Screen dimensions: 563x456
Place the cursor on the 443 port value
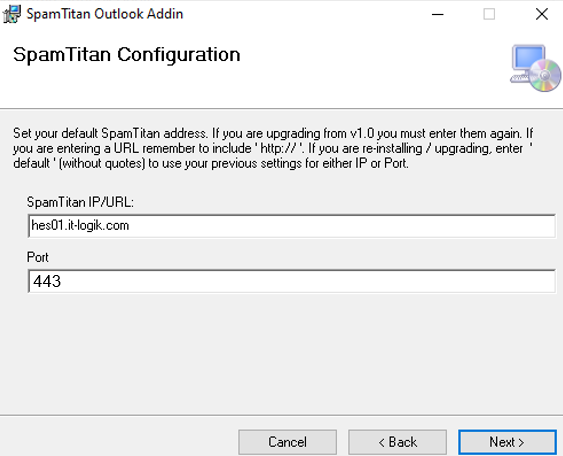47,281
